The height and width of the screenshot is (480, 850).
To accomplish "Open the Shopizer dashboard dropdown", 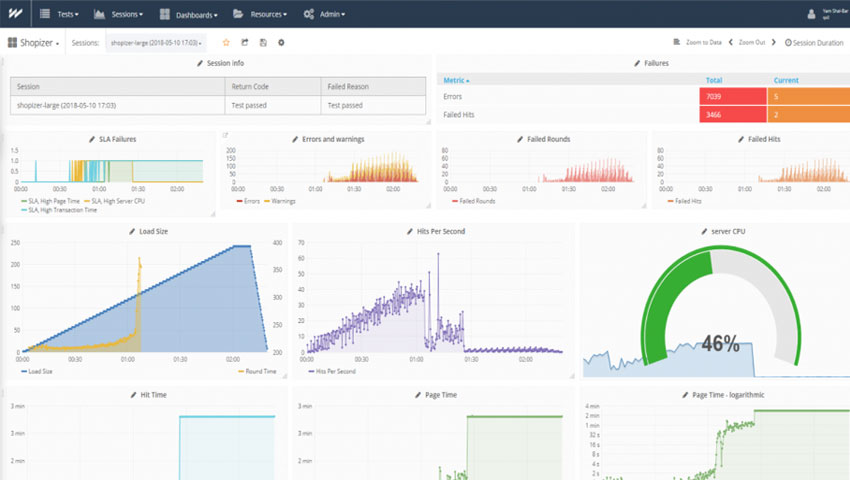I will [34, 43].
